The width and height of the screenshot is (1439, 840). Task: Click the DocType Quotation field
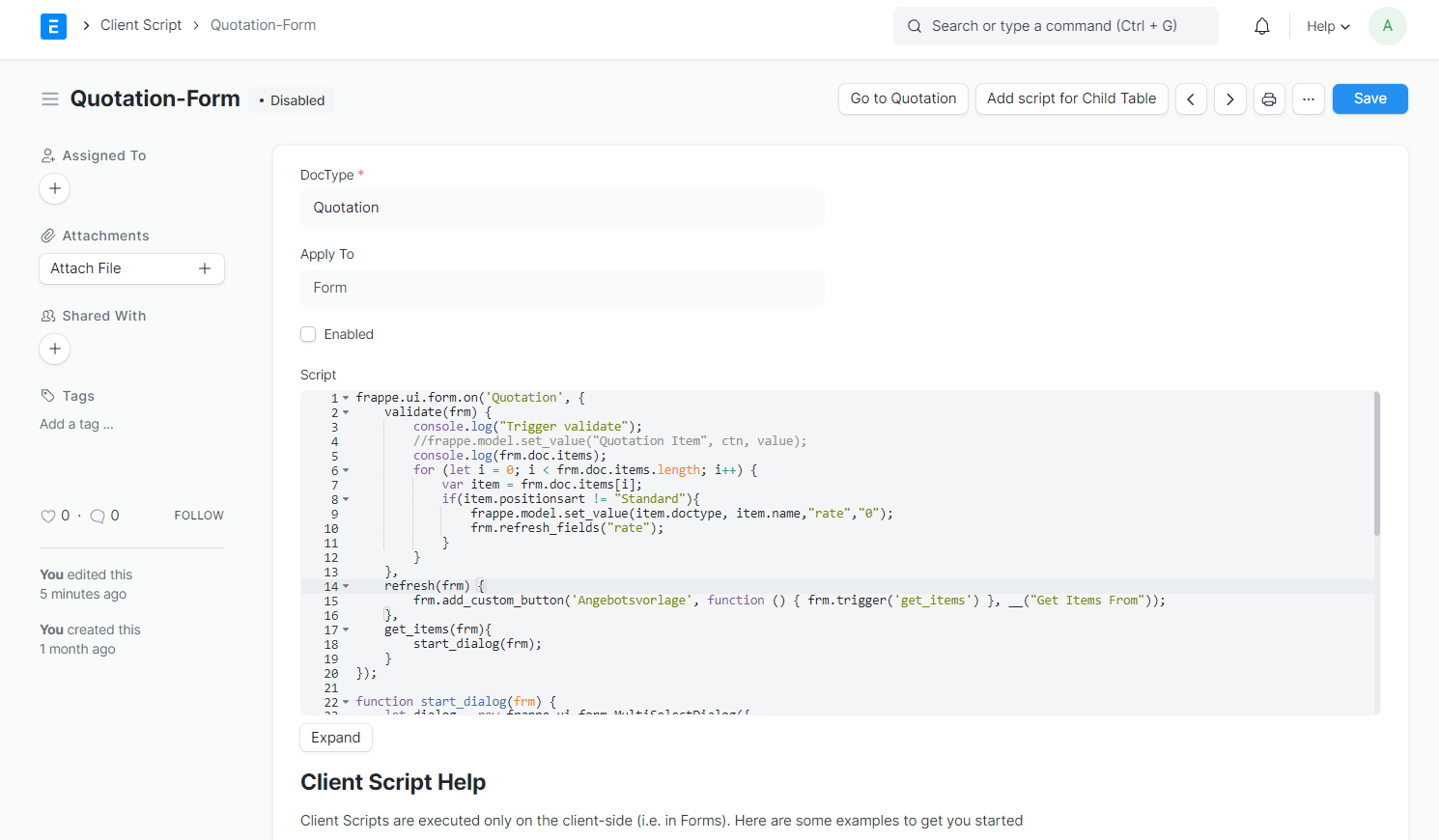pos(562,208)
